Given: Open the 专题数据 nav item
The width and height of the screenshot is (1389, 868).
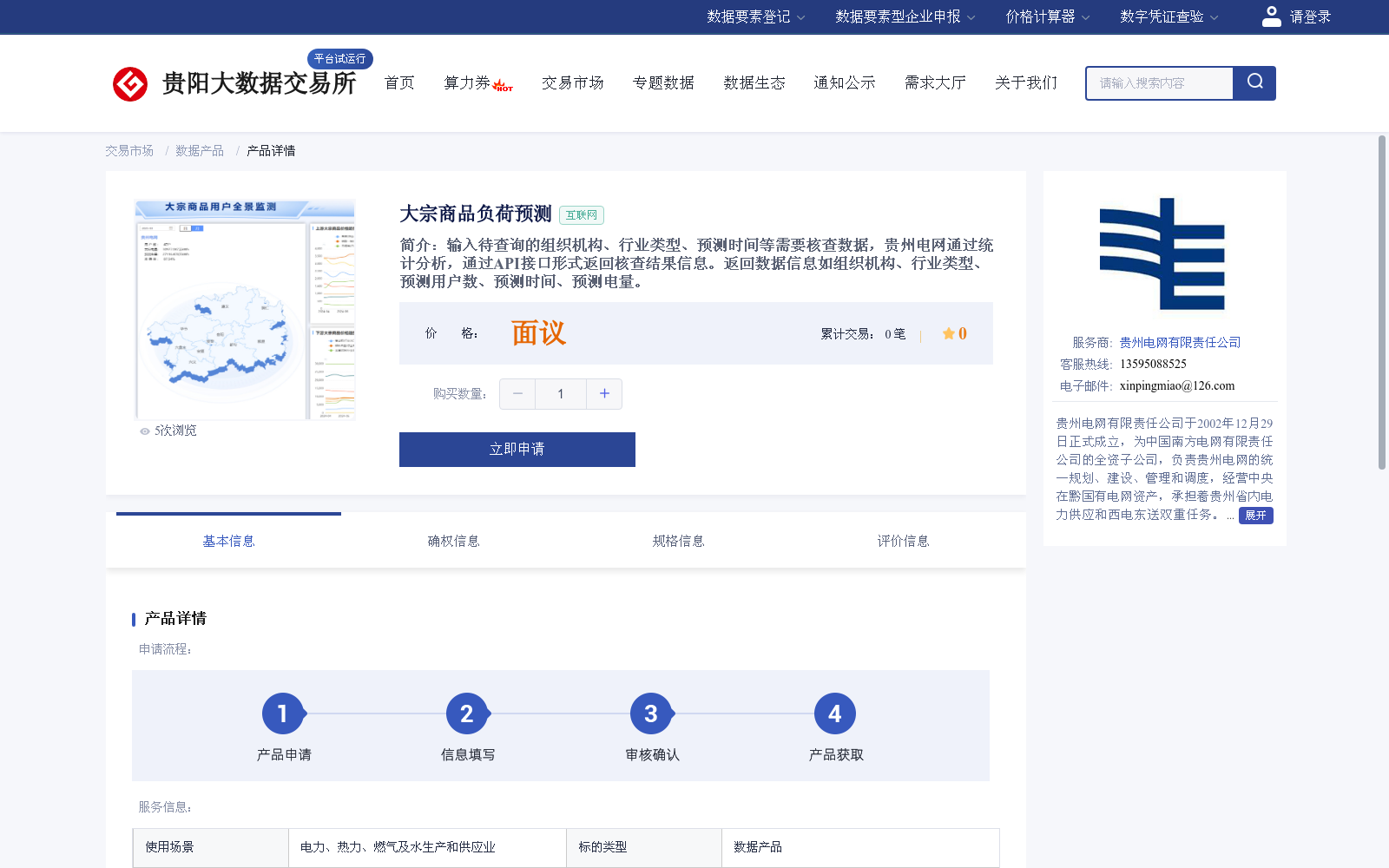Looking at the screenshot, I should [663, 82].
